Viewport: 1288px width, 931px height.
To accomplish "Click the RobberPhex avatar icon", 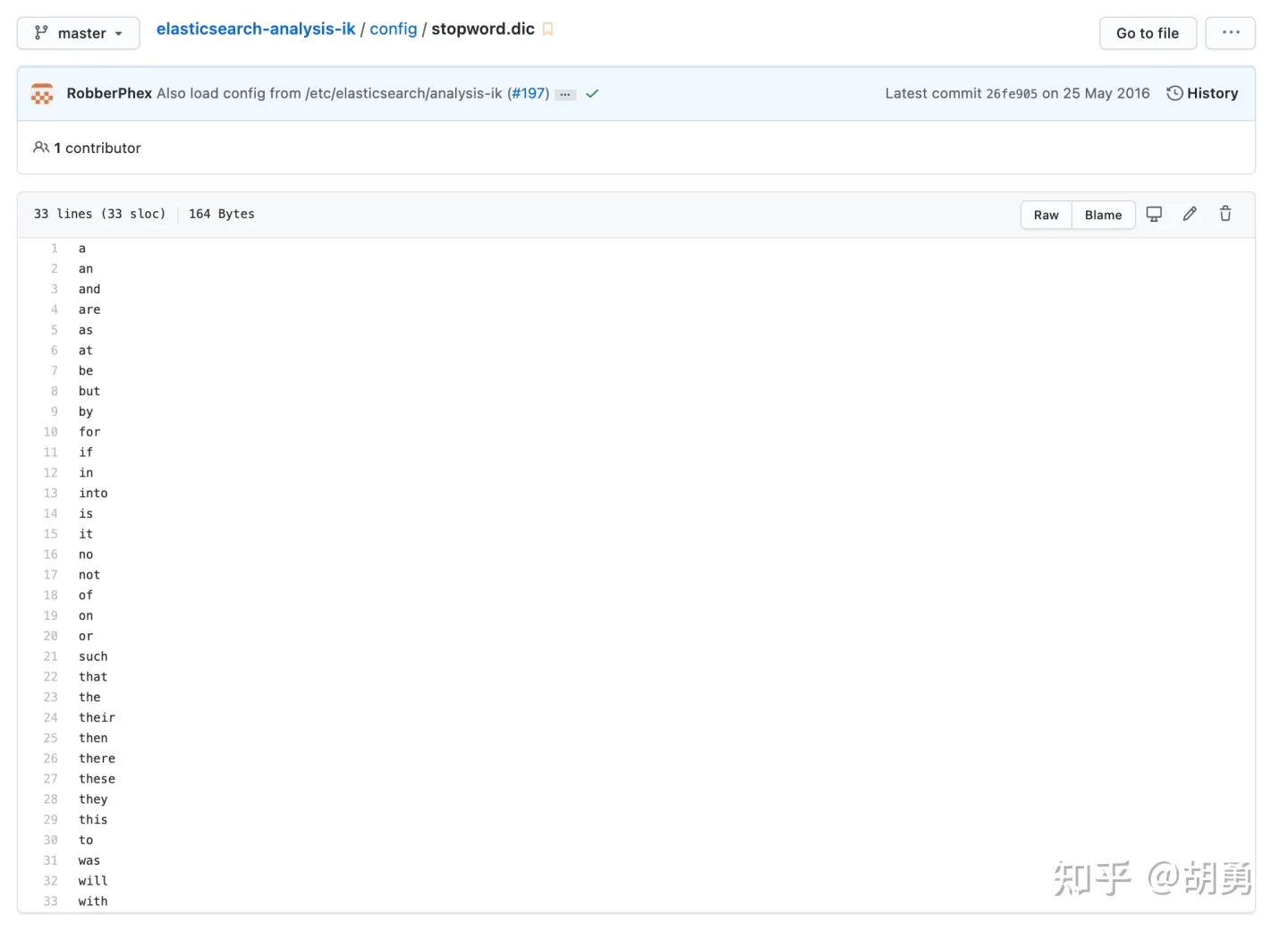I will click(42, 93).
